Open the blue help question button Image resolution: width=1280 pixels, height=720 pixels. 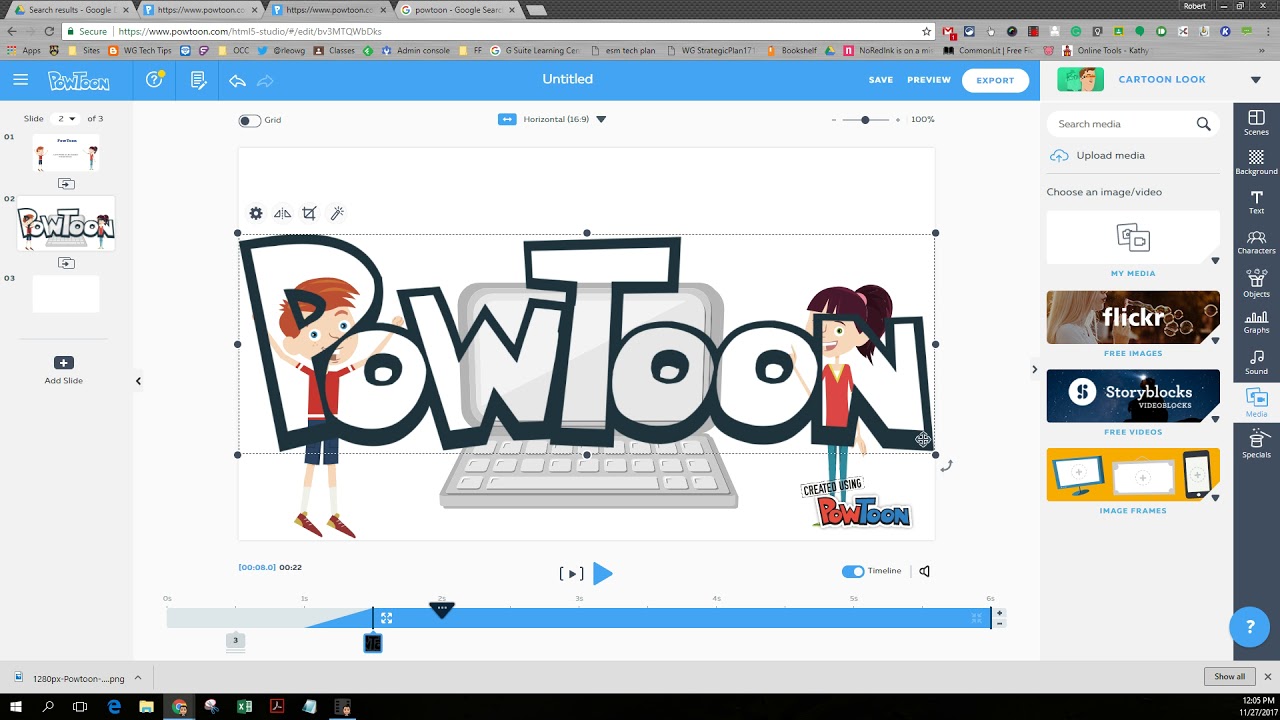(1249, 627)
